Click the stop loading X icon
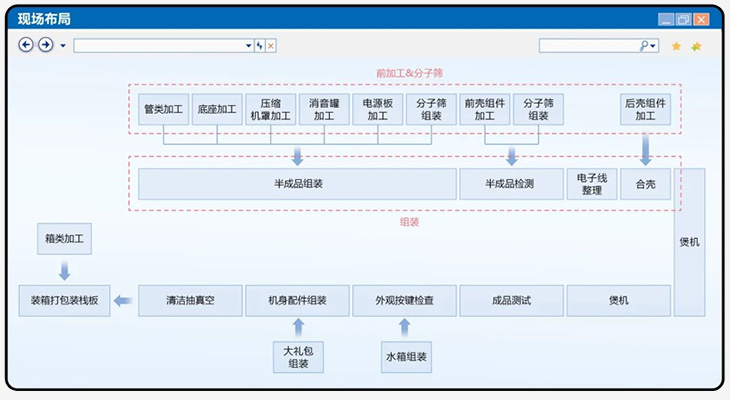730x400 pixels. (271, 46)
